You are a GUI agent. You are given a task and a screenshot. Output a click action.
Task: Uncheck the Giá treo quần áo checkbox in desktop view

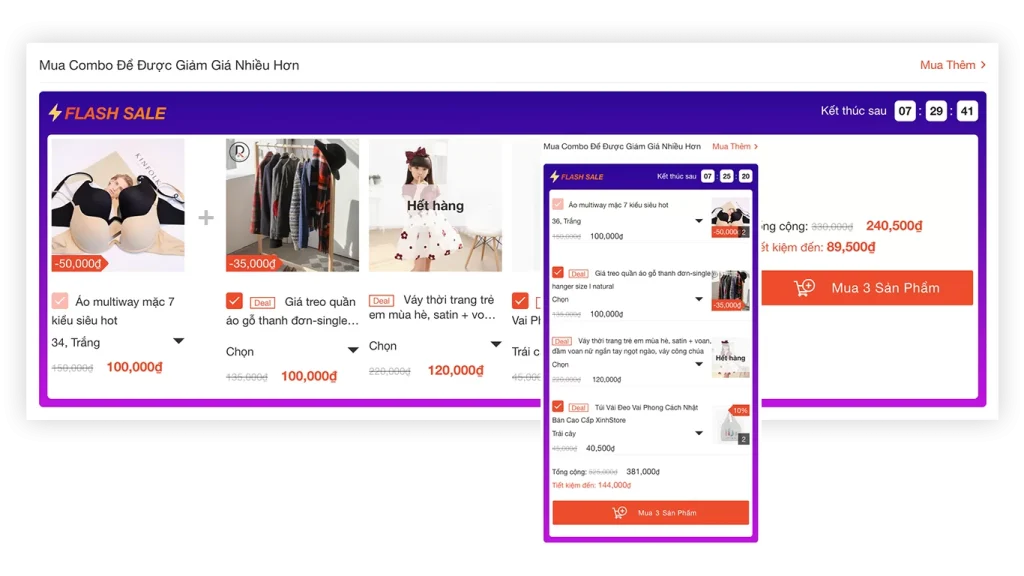pyautogui.click(x=234, y=301)
